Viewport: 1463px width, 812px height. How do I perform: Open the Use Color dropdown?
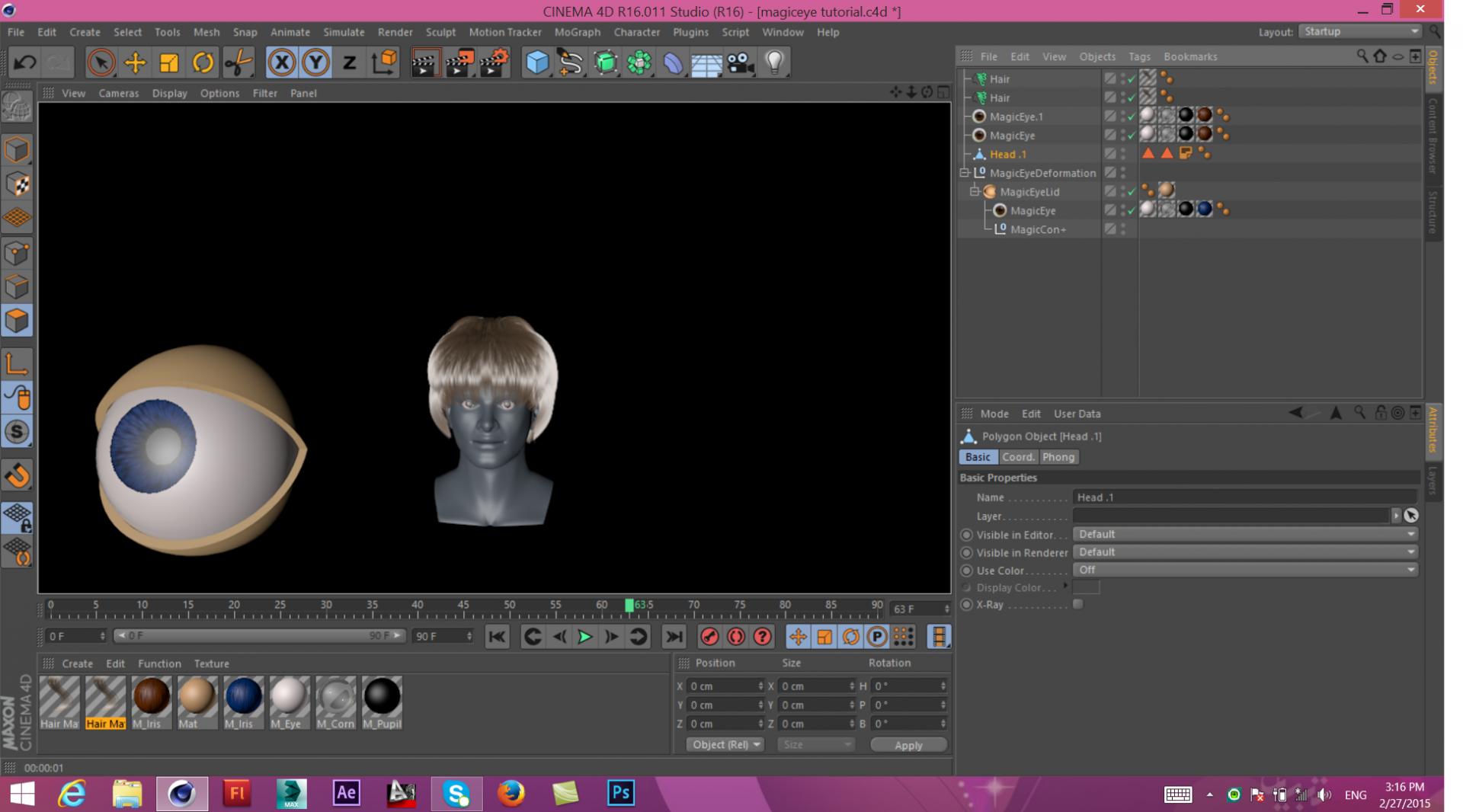pos(1245,569)
